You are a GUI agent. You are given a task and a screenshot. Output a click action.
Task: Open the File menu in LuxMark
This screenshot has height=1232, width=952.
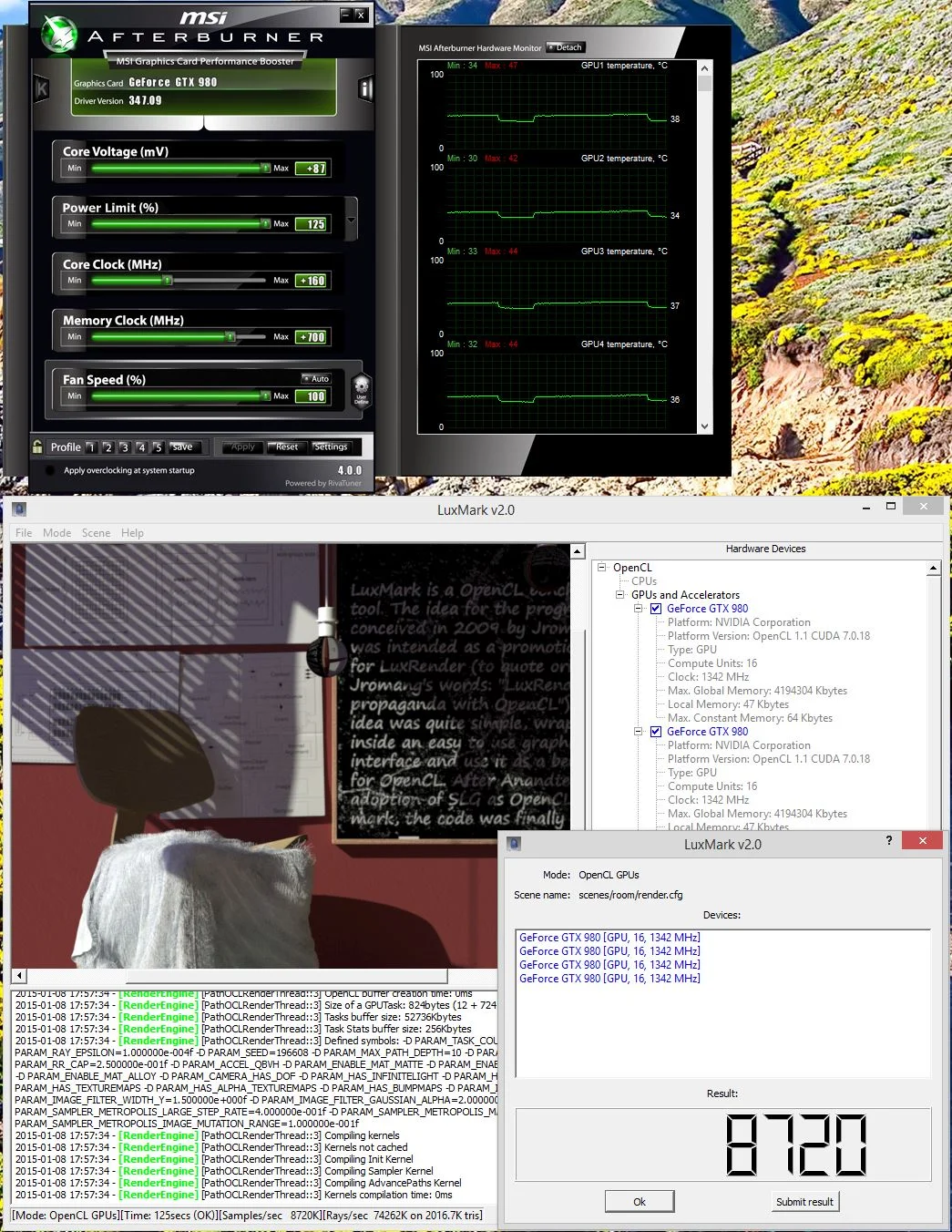24,533
